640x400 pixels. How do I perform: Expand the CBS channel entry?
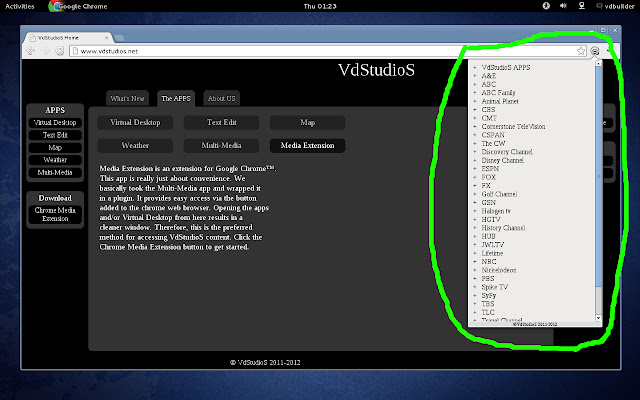tap(475, 110)
